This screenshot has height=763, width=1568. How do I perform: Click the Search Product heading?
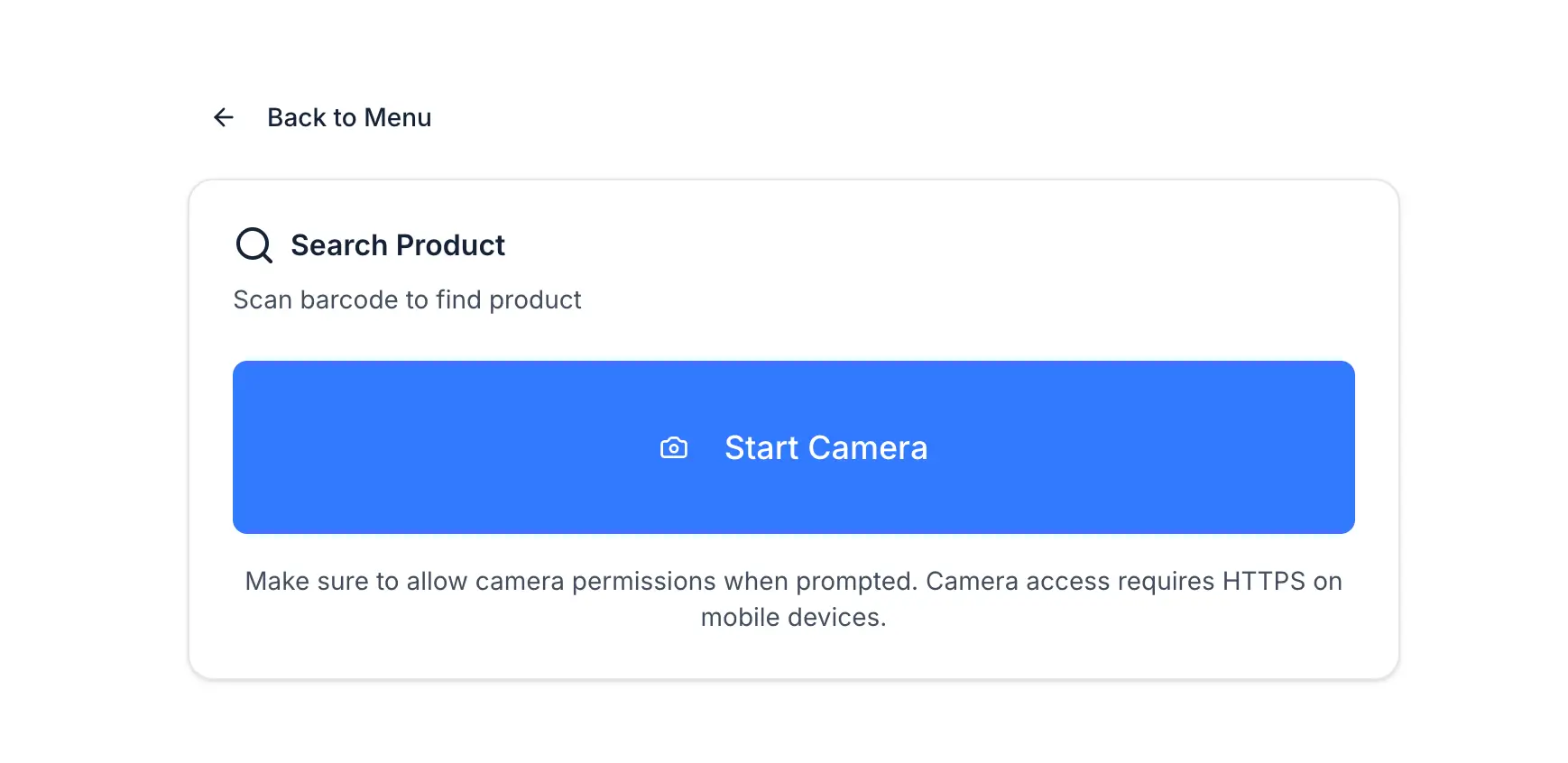pos(397,244)
